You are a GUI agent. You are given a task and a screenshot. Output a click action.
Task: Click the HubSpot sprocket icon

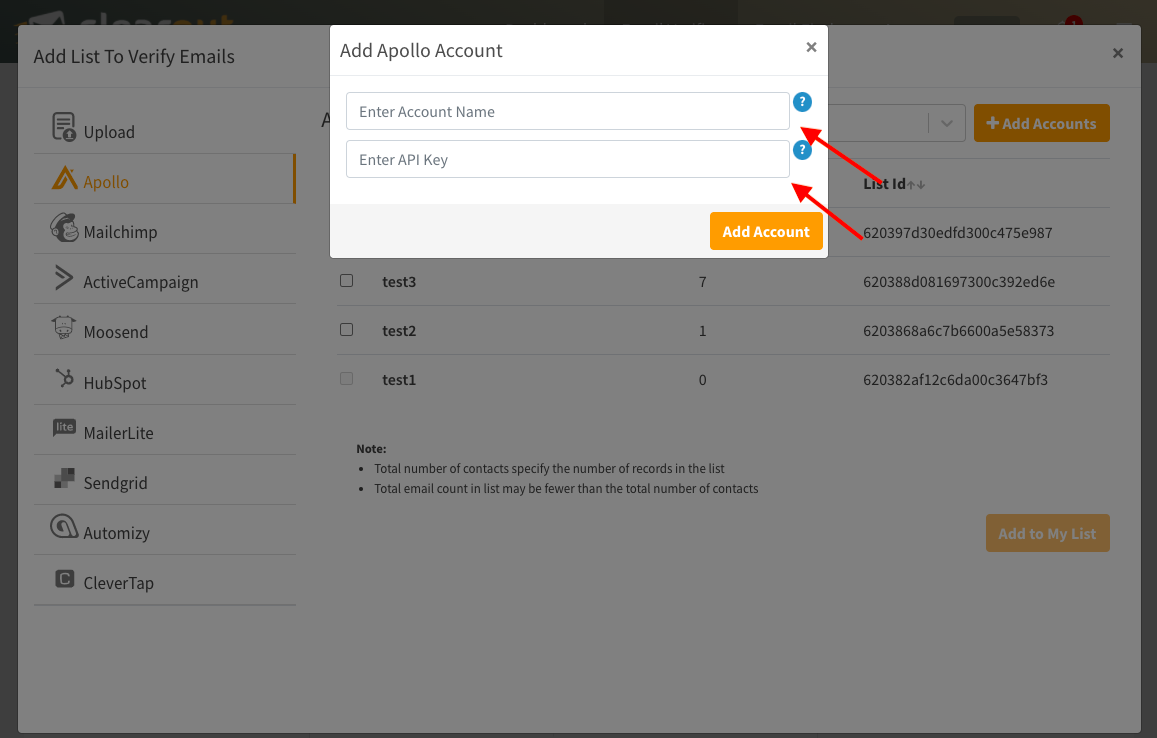pyautogui.click(x=65, y=378)
